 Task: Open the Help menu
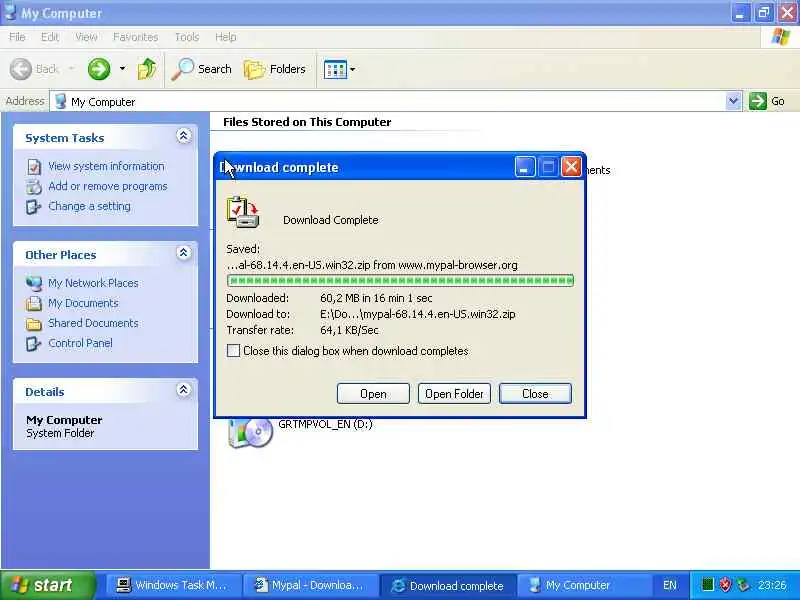click(225, 37)
